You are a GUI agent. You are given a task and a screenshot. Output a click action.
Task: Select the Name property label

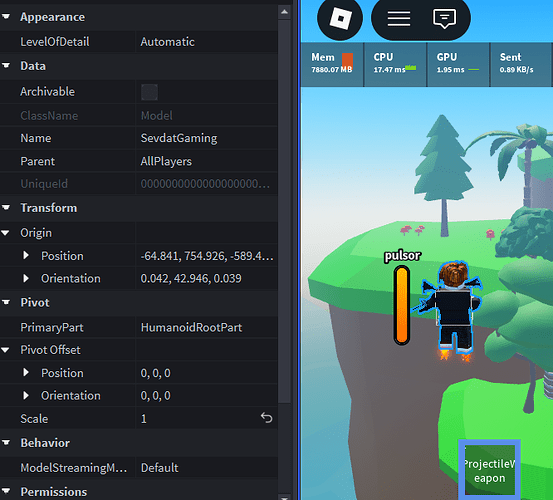36,138
